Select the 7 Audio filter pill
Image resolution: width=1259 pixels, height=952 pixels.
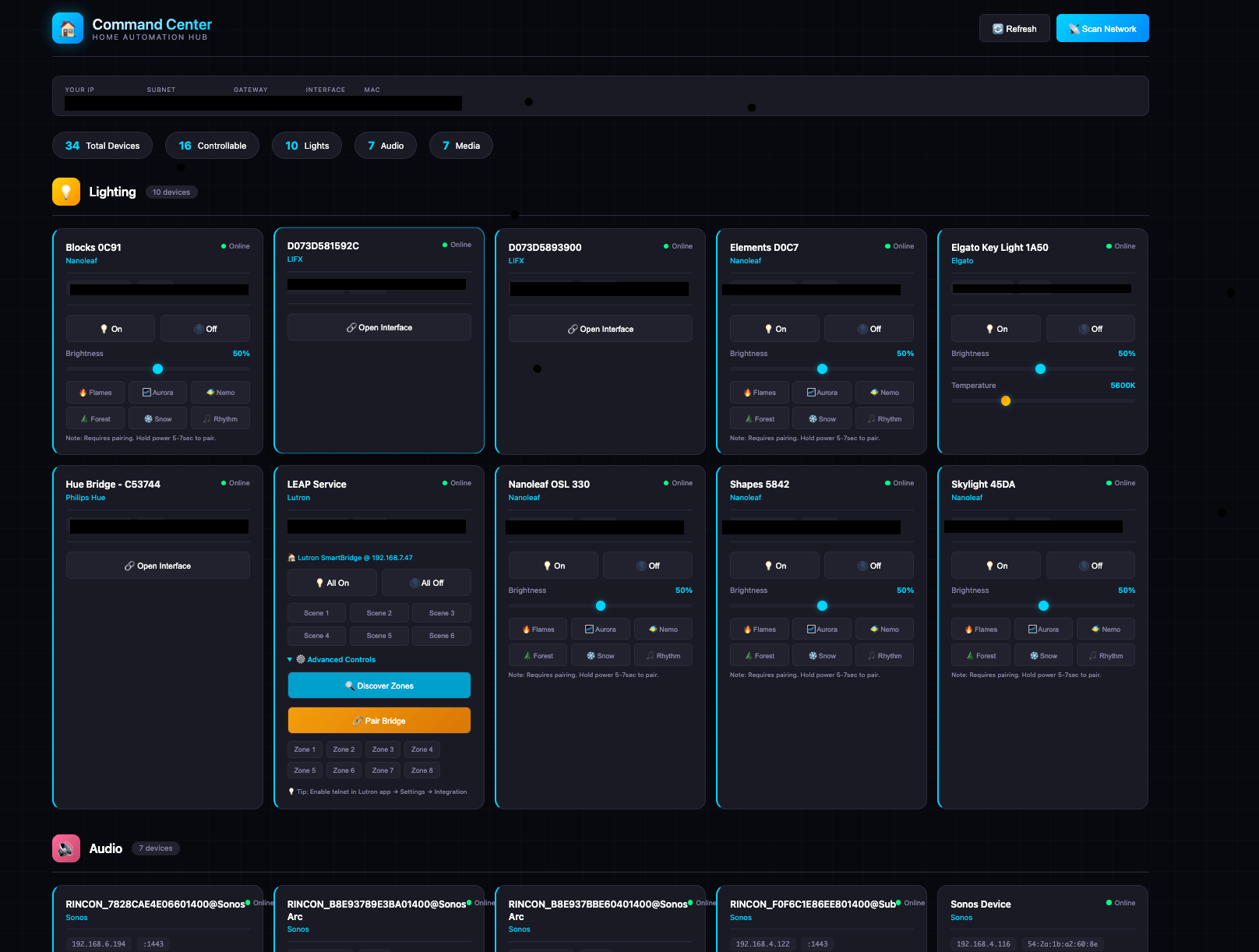pyautogui.click(x=386, y=146)
